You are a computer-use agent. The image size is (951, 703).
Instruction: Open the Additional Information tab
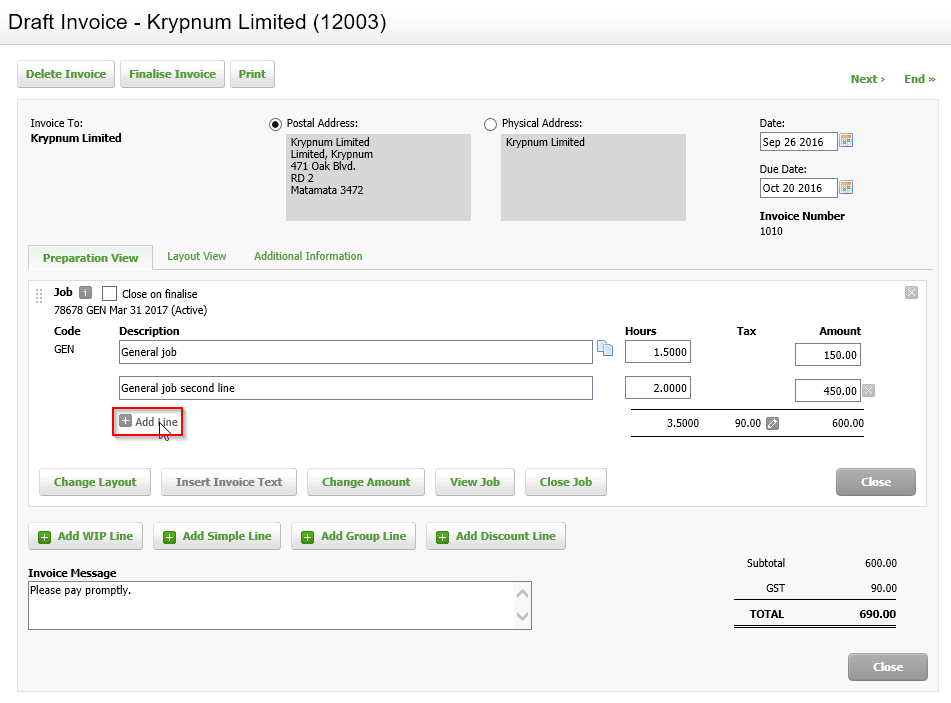click(307, 256)
